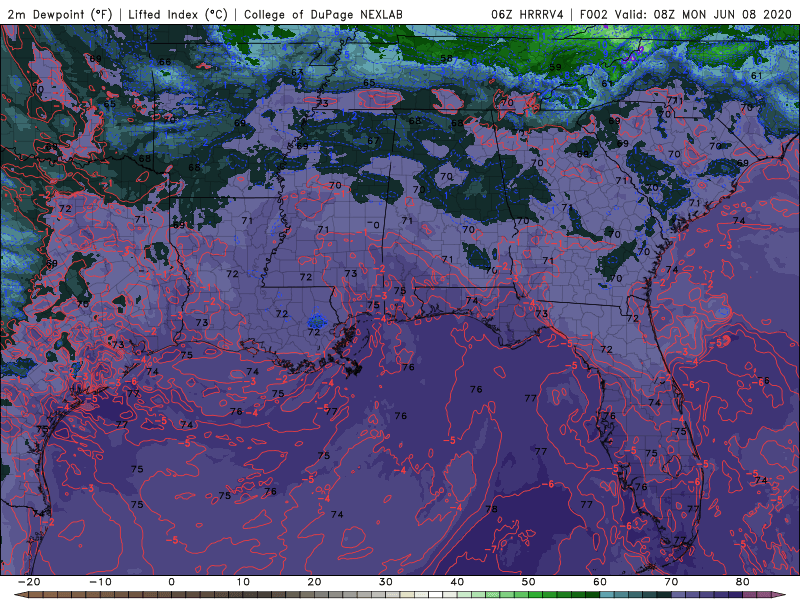This screenshot has width=800, height=600.
Task: Click the '70' color scale label
Action: click(x=671, y=582)
